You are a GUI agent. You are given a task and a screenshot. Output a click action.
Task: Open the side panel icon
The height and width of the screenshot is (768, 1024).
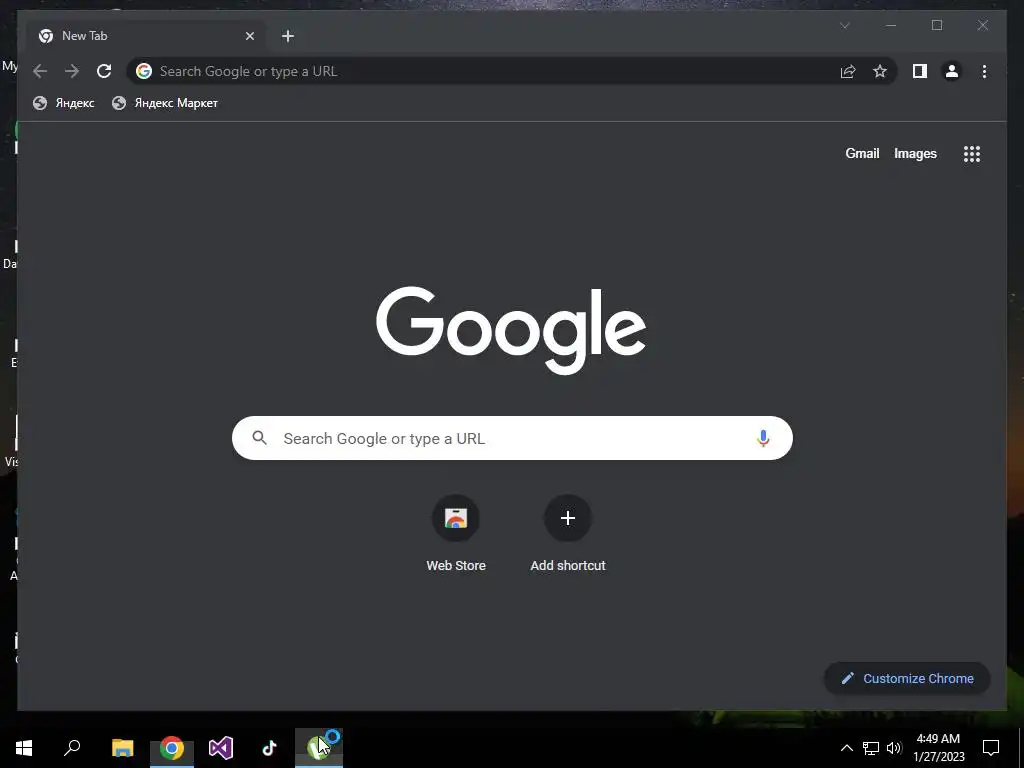[x=920, y=71]
